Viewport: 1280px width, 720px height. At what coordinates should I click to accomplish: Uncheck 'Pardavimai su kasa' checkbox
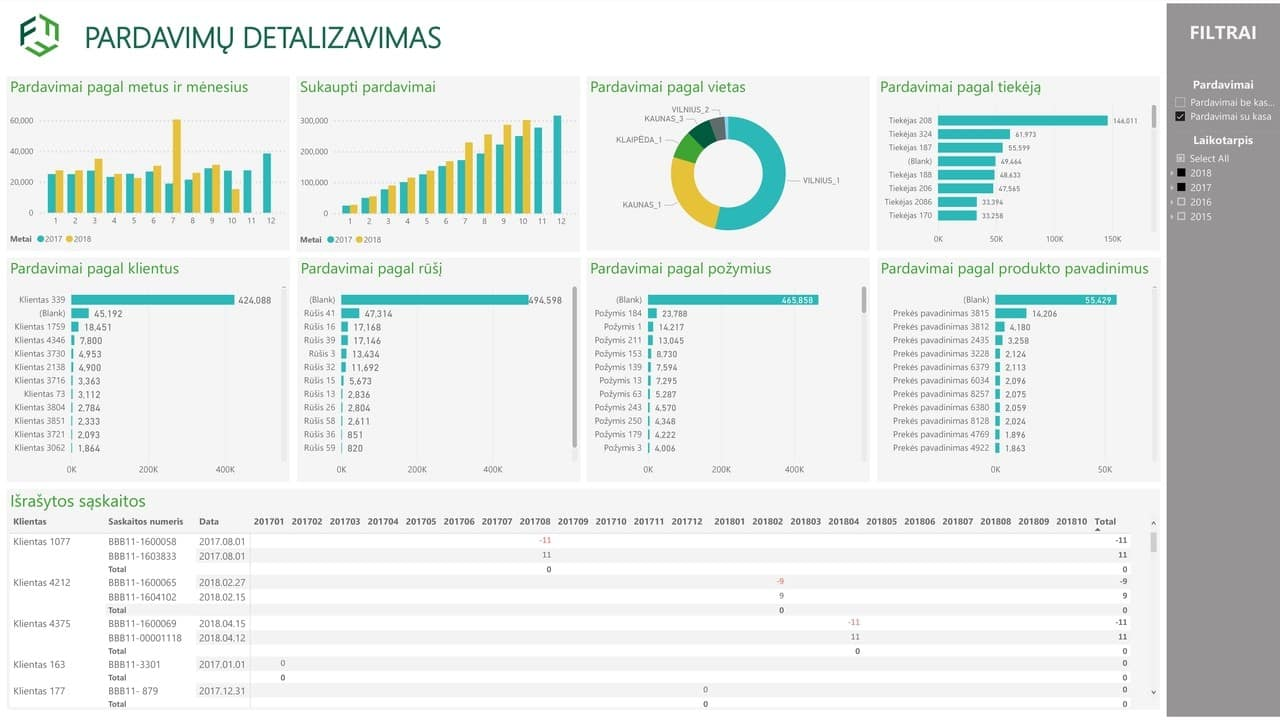coord(1181,116)
